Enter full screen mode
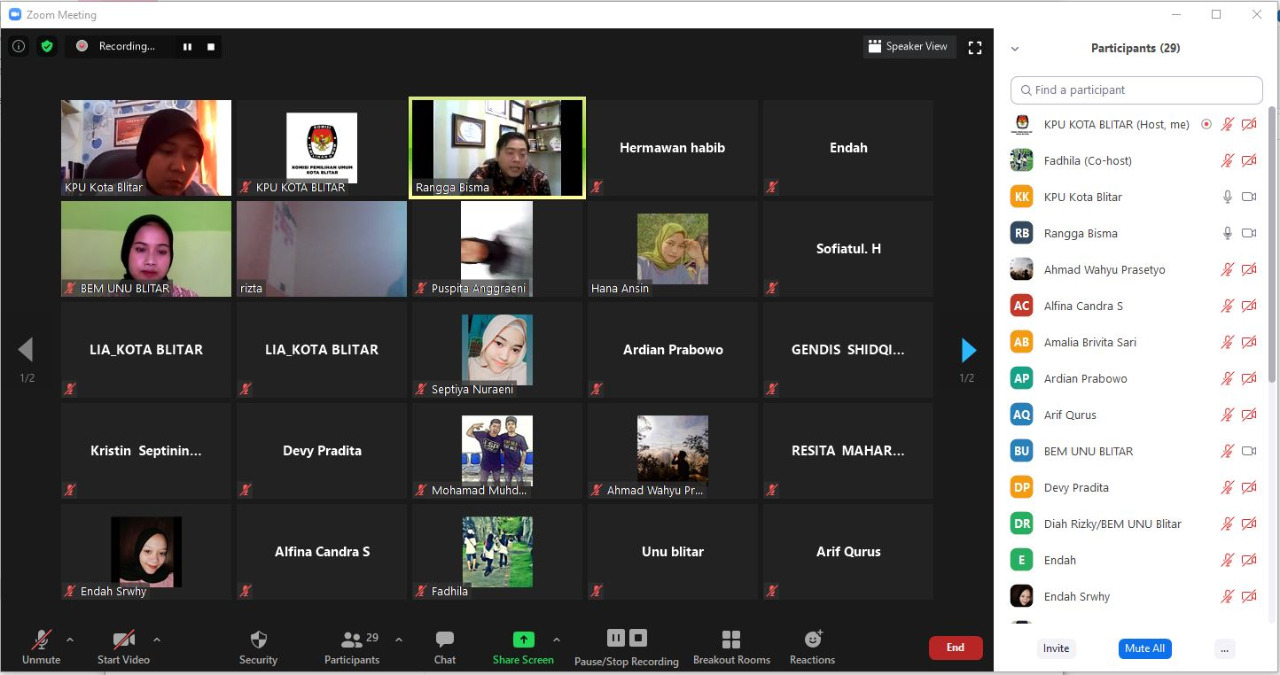Image resolution: width=1280 pixels, height=675 pixels. 975,47
